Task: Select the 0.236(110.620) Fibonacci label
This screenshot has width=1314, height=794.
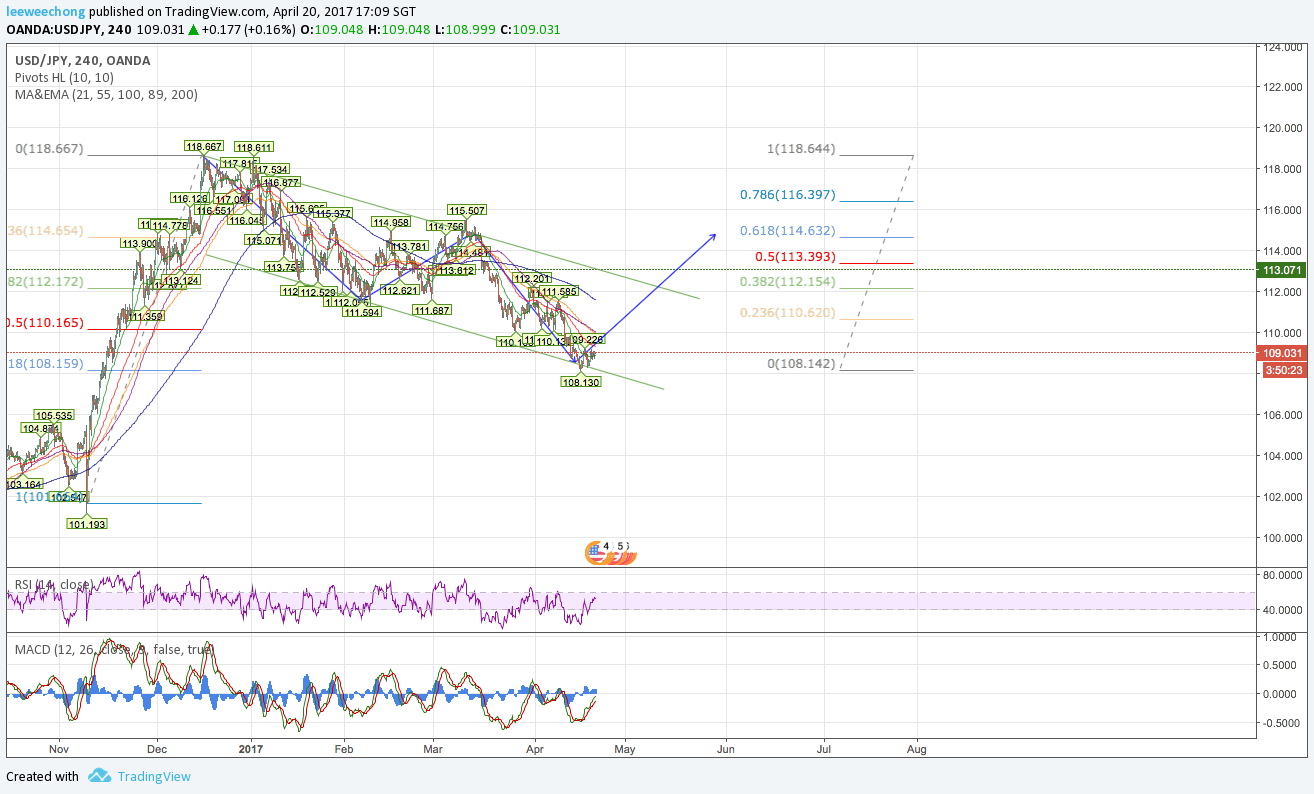Action: coord(788,313)
